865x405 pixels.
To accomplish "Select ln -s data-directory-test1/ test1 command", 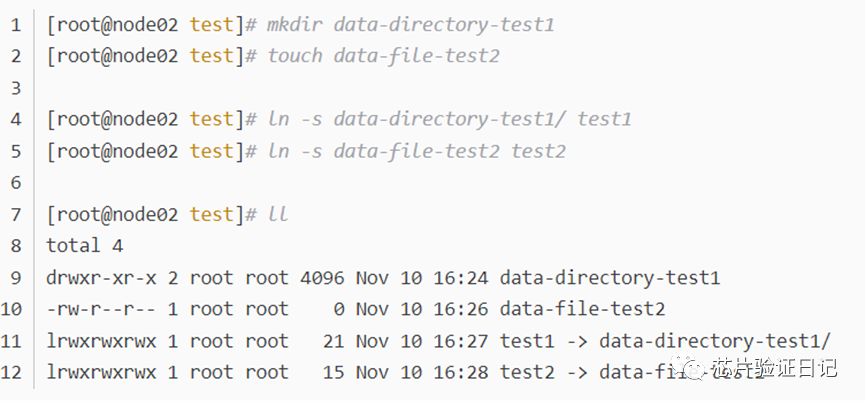I will click(449, 120).
